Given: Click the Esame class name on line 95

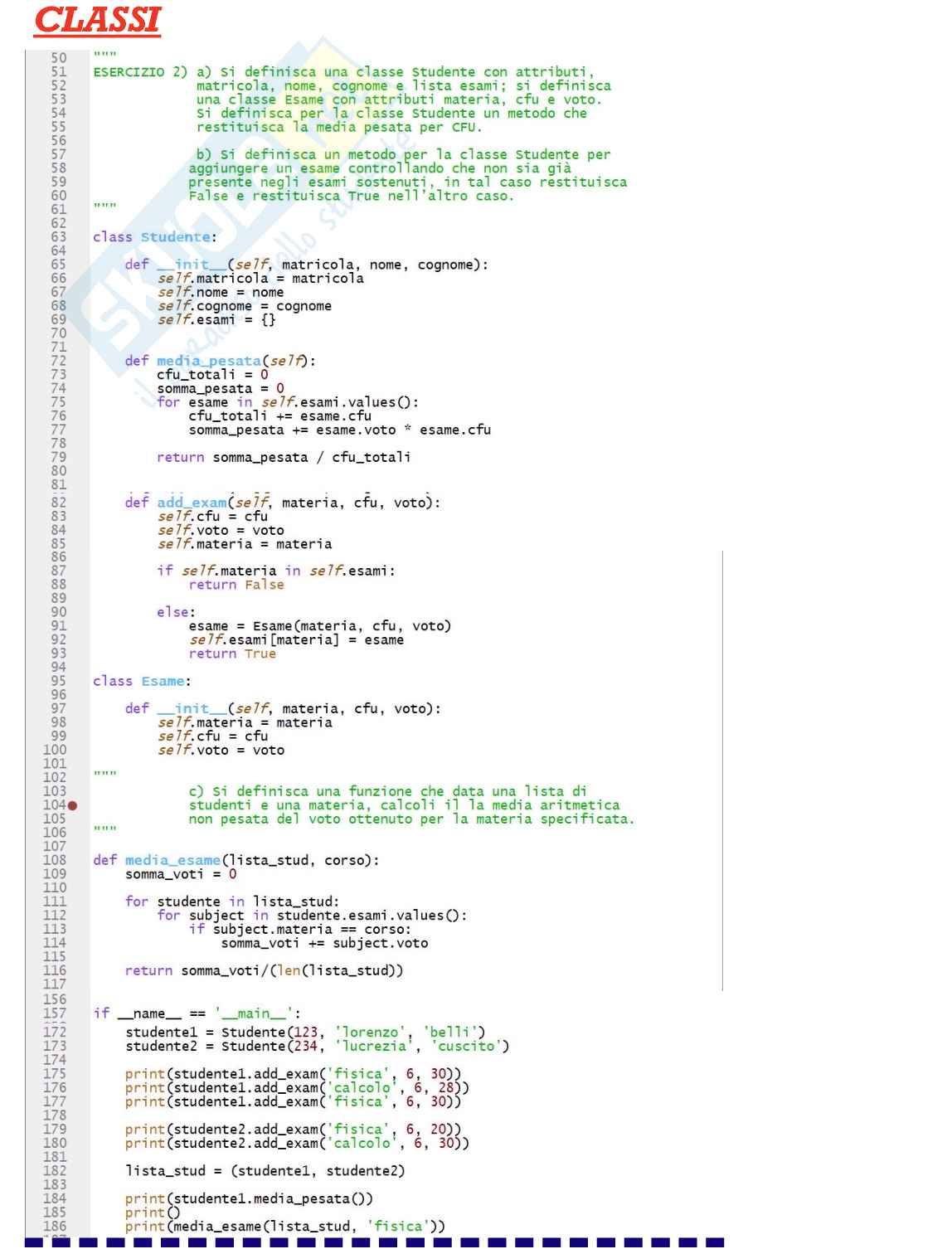Looking at the screenshot, I should [x=163, y=681].
